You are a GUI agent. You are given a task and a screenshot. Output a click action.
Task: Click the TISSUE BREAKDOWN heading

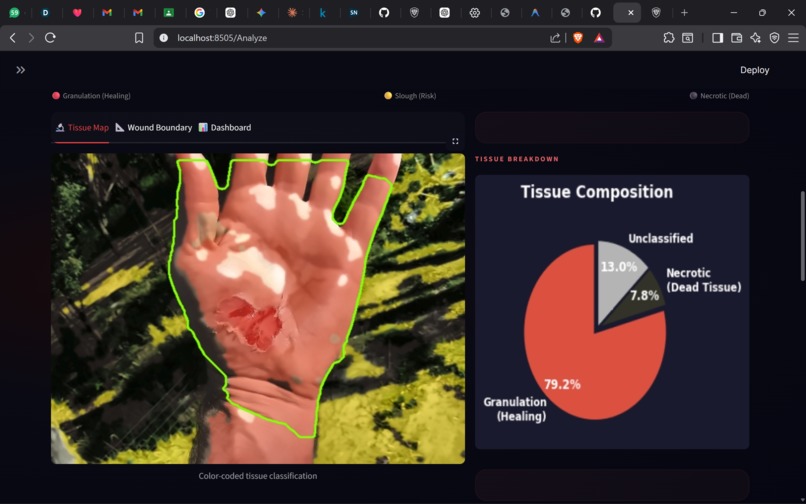(517, 159)
